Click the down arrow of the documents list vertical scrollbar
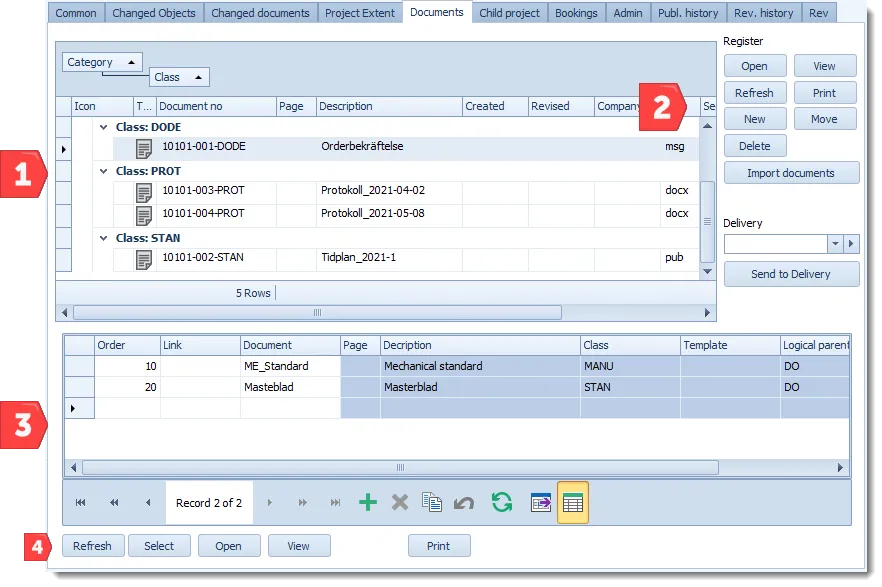This screenshot has width=882, height=587. 708,272
